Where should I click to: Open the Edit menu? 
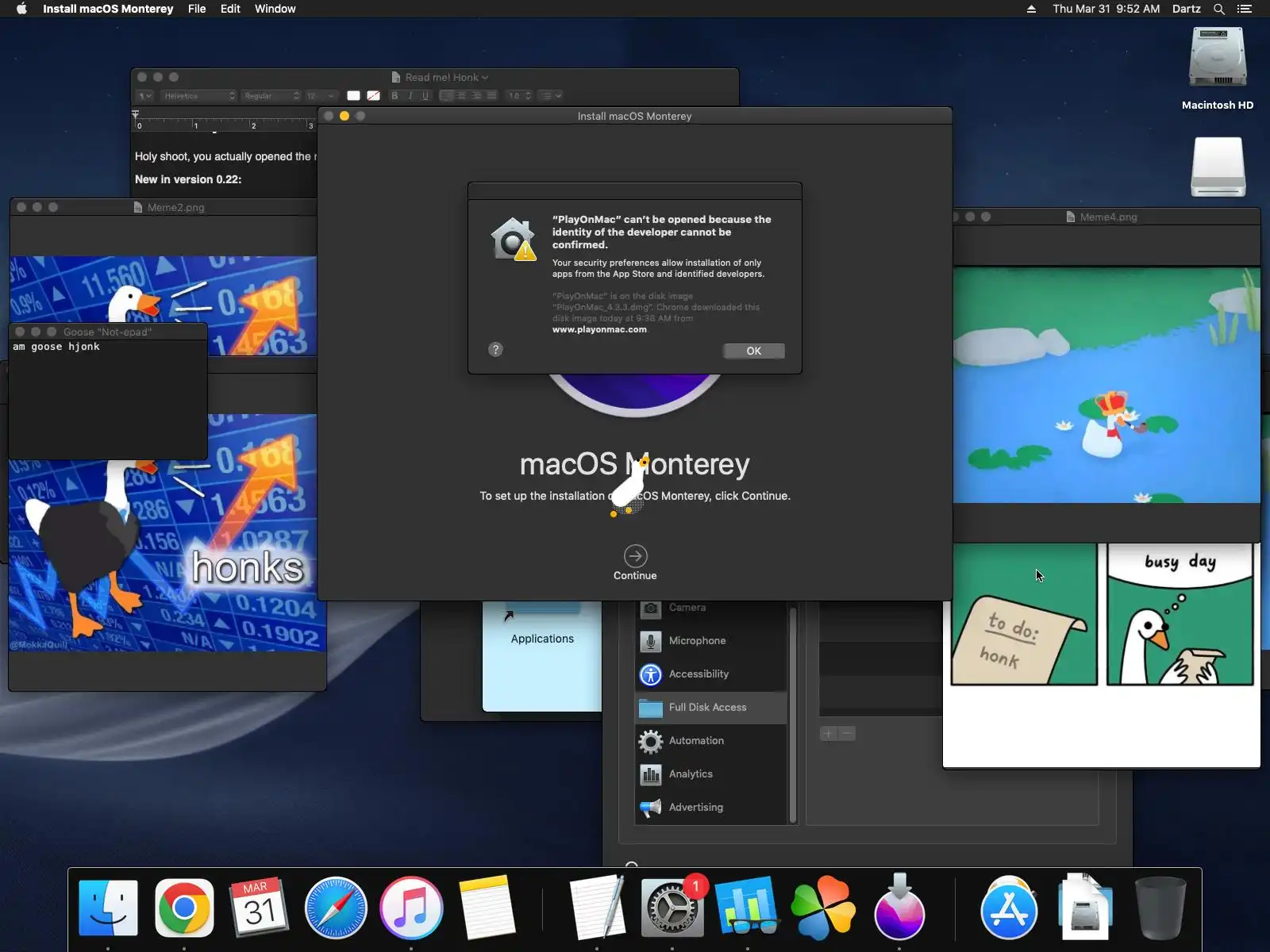point(230,9)
